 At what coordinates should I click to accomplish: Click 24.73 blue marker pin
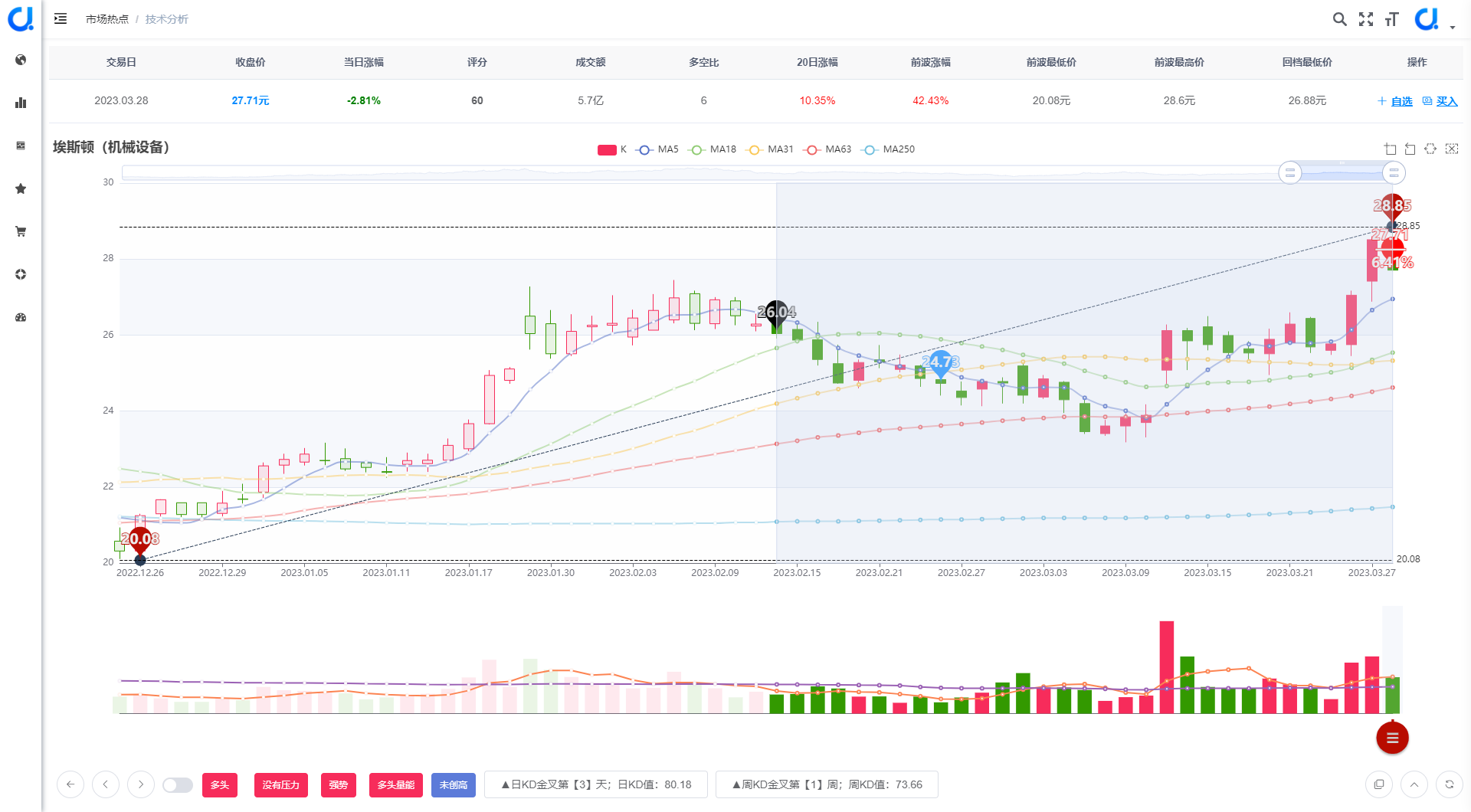[x=941, y=362]
